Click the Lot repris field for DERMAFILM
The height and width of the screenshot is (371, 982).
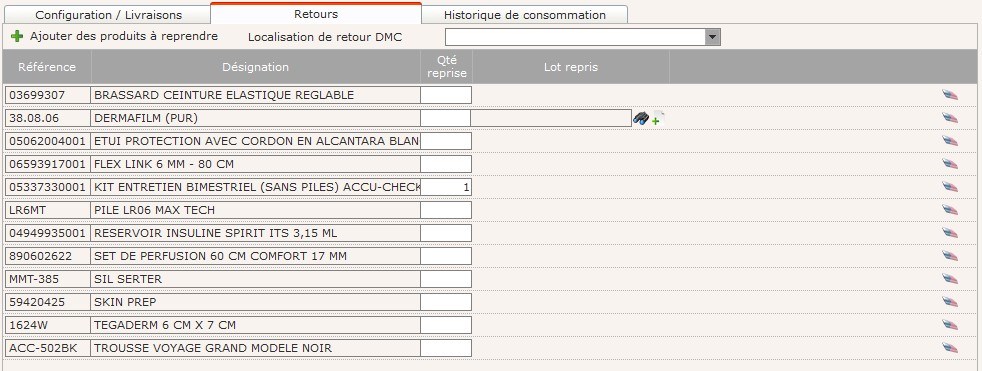[551, 118]
